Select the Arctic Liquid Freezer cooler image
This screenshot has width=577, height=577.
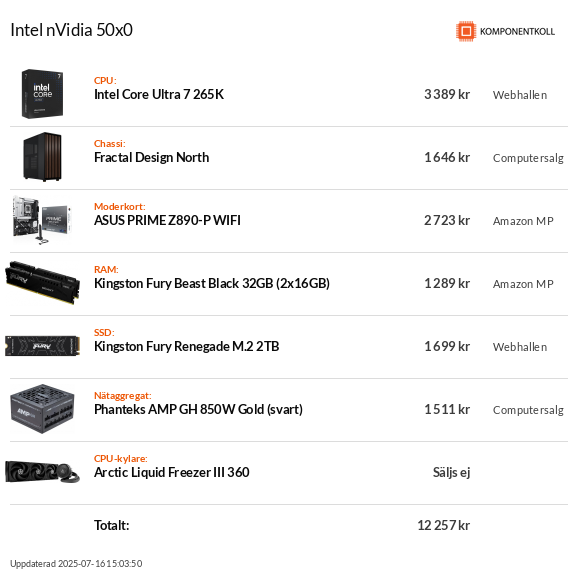(x=42, y=472)
